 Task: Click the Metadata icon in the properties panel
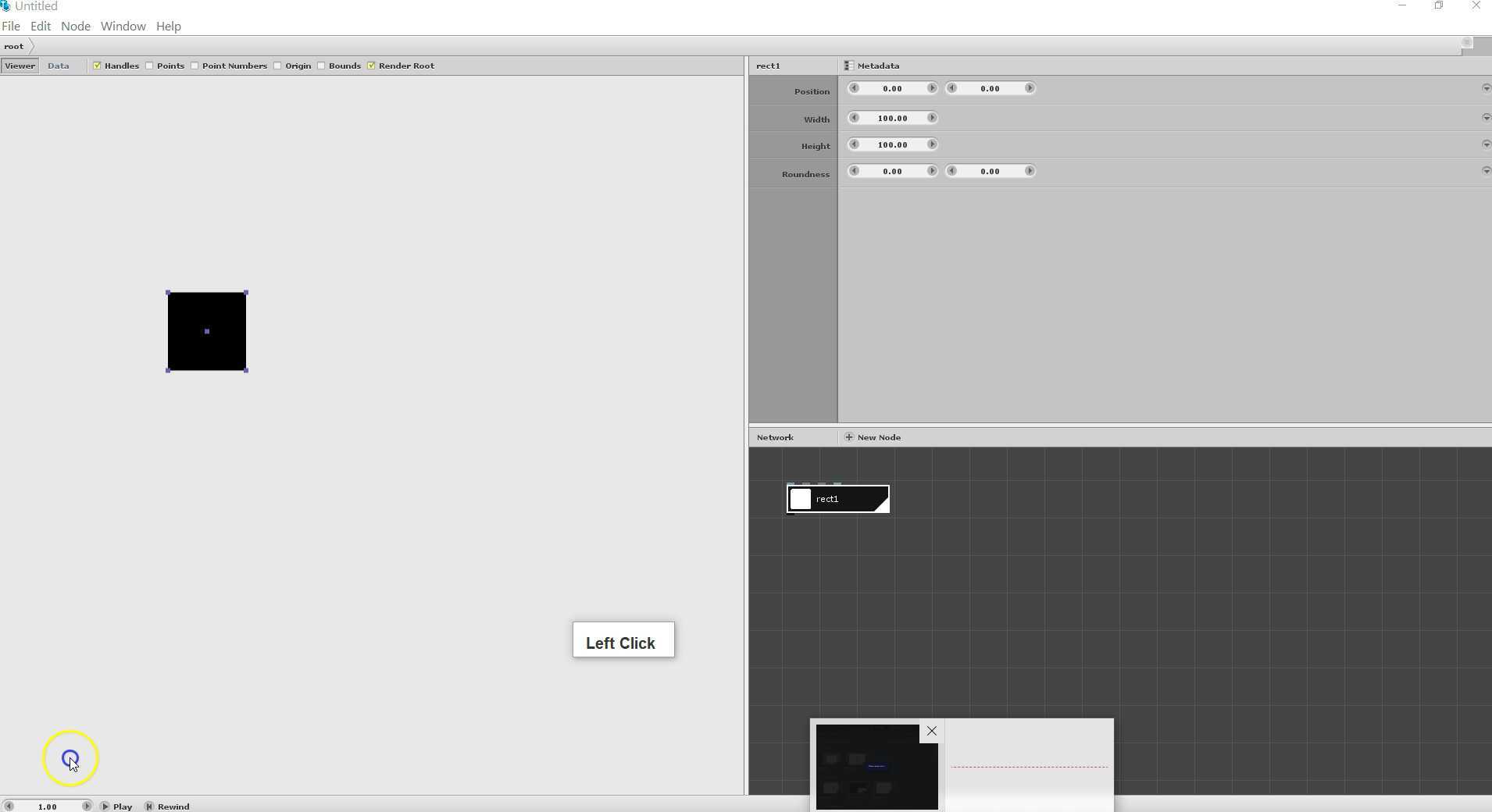coord(848,66)
